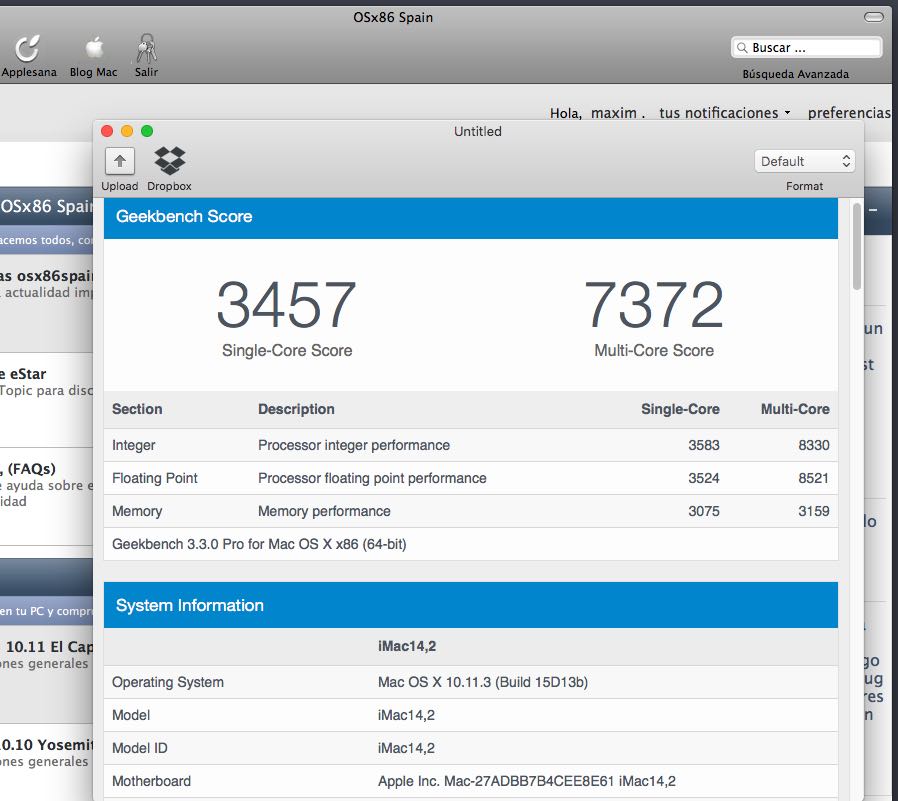Click the Memory multi-core value 3159
The image size is (898, 801).
814,511
